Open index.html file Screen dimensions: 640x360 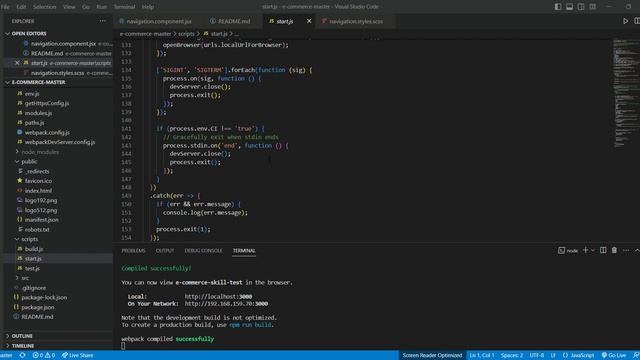click(38, 191)
